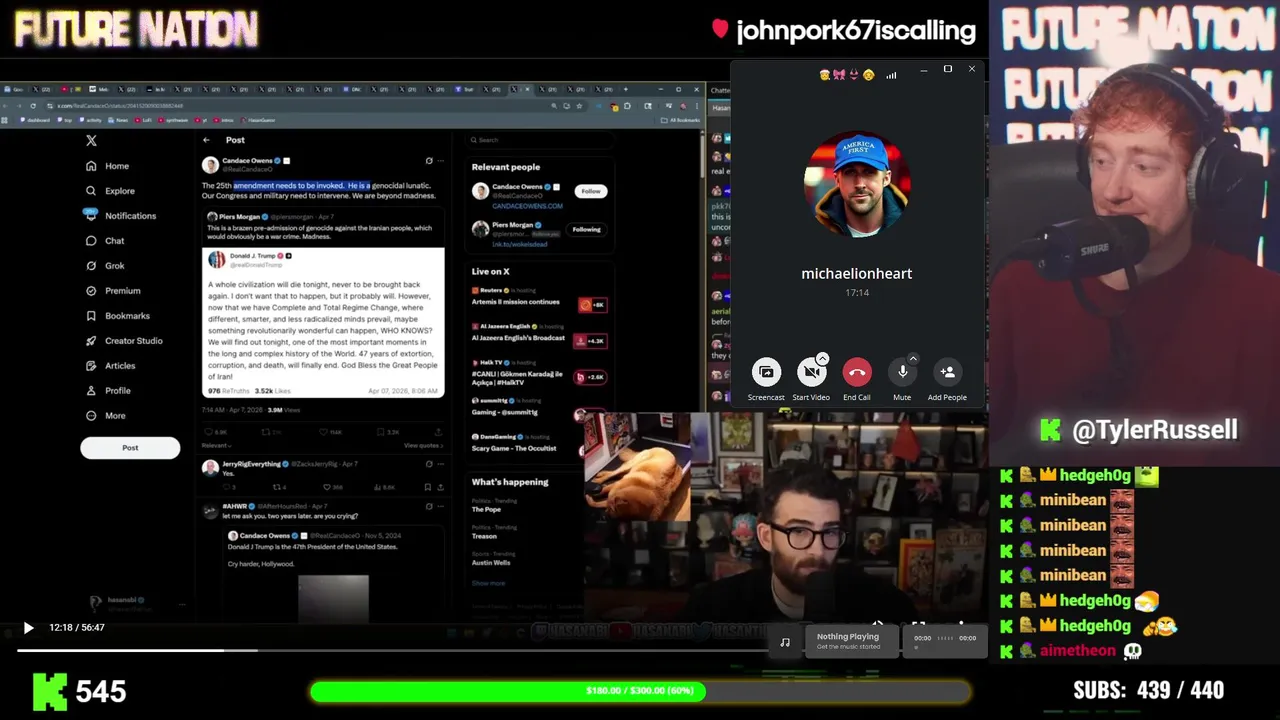The width and height of the screenshot is (1280, 720).
Task: Repost the Candace Owens post
Action: 266,432
